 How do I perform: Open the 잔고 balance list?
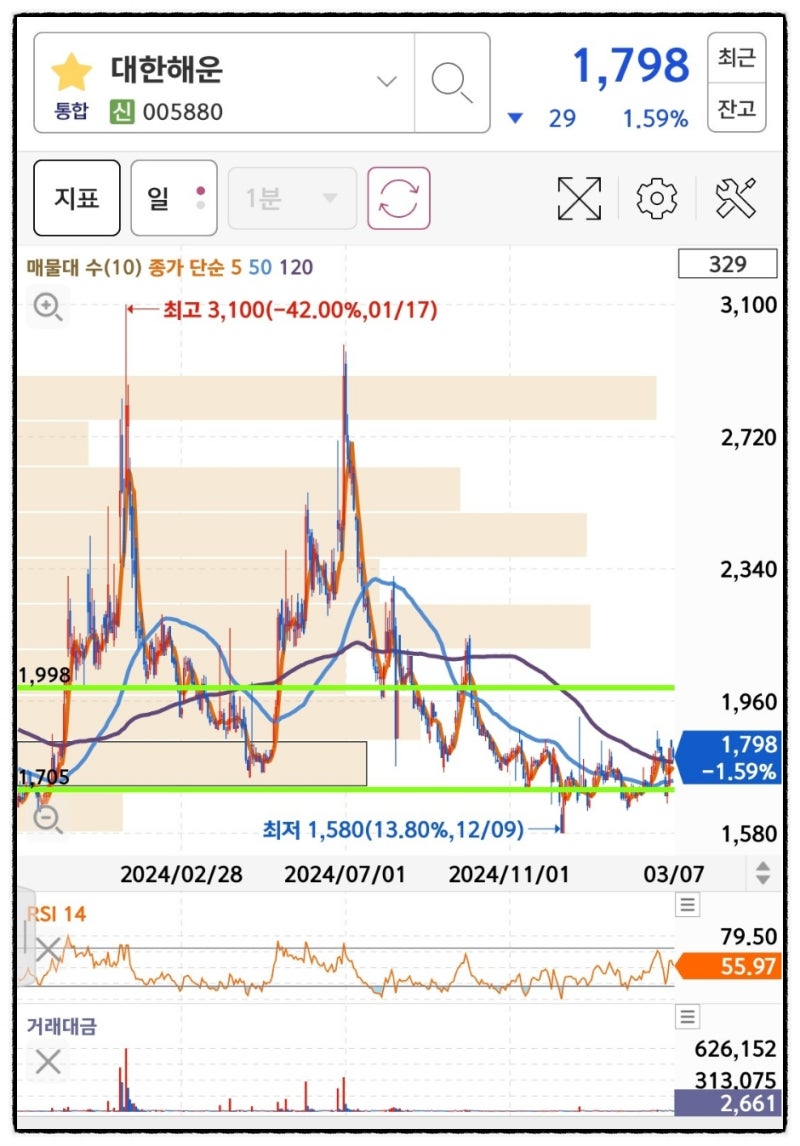736,107
